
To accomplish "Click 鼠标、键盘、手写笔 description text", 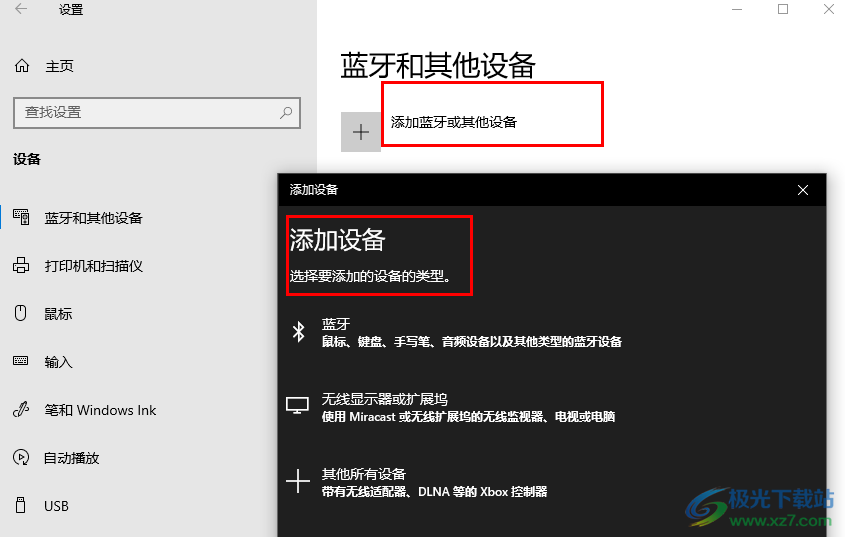I will pyautogui.click(x=472, y=342).
